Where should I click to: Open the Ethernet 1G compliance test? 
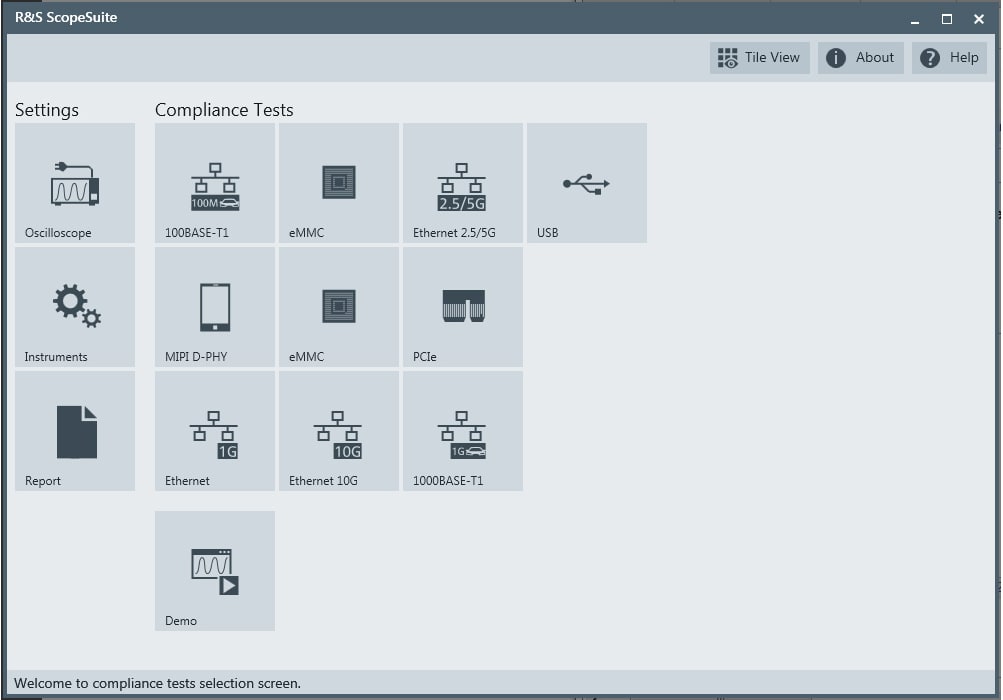click(x=214, y=431)
